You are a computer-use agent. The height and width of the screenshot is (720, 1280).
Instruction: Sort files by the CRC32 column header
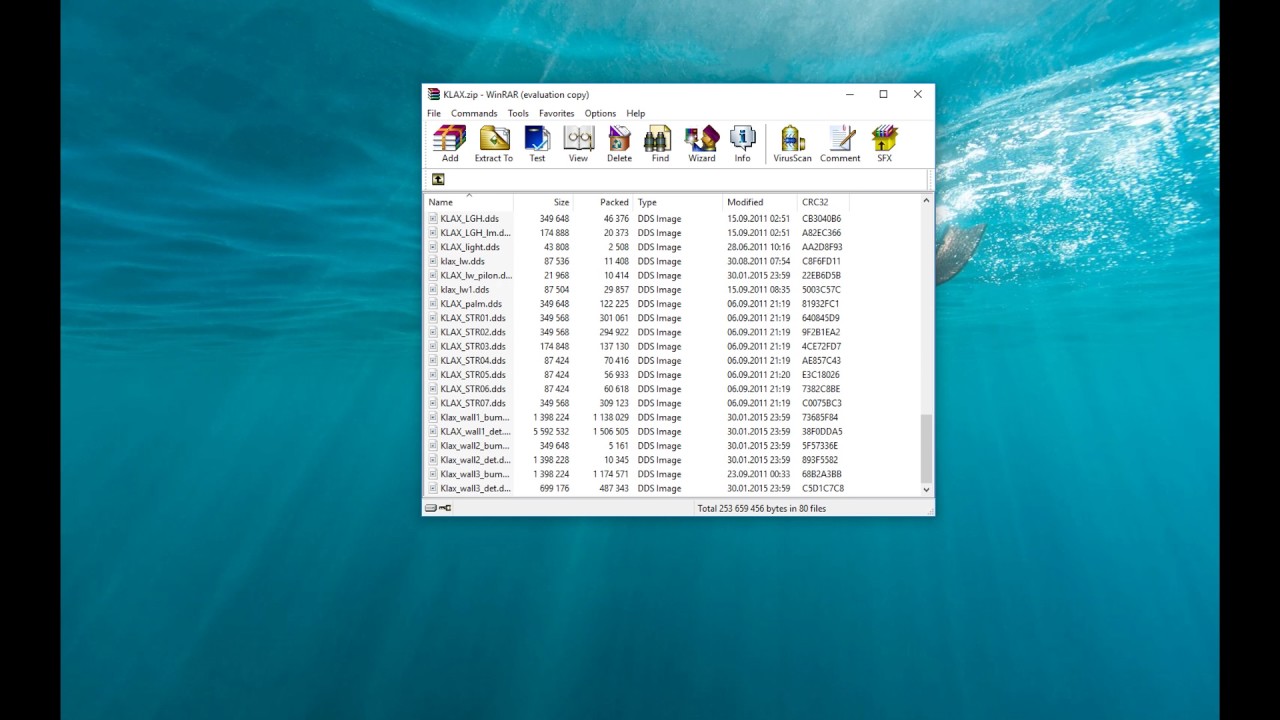[823, 202]
